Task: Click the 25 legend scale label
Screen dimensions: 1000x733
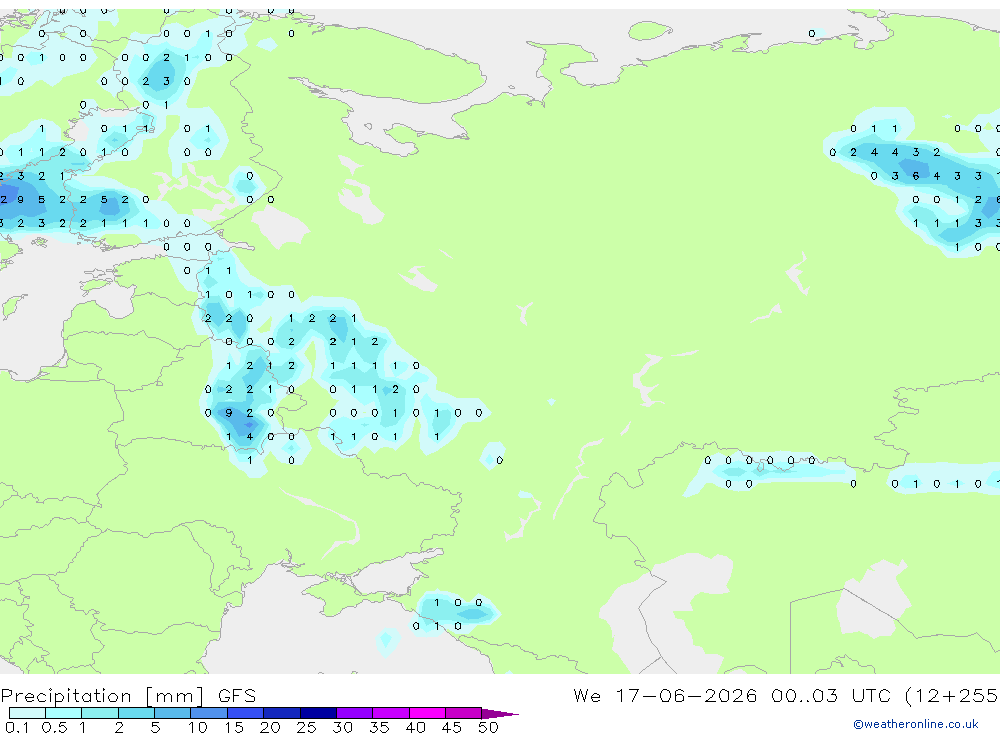Action: pyautogui.click(x=306, y=727)
